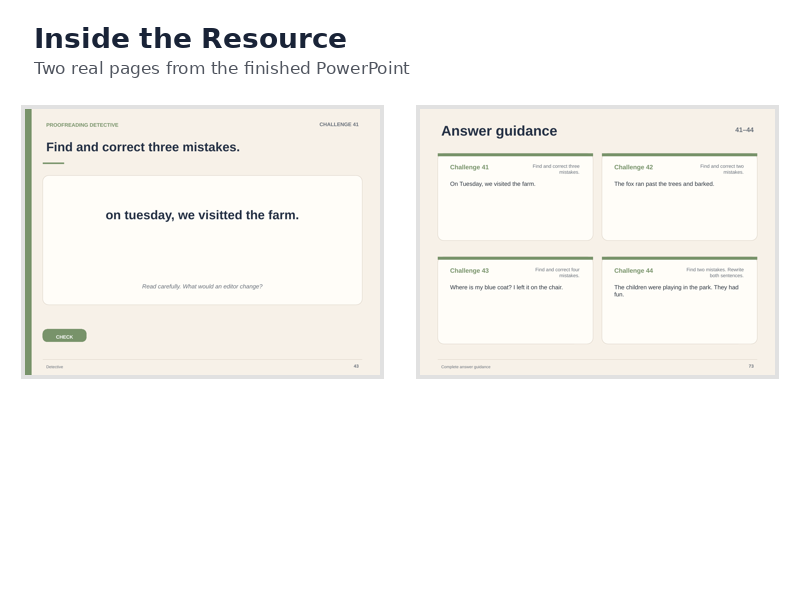Click page number 73 on the right slide

pos(751,366)
